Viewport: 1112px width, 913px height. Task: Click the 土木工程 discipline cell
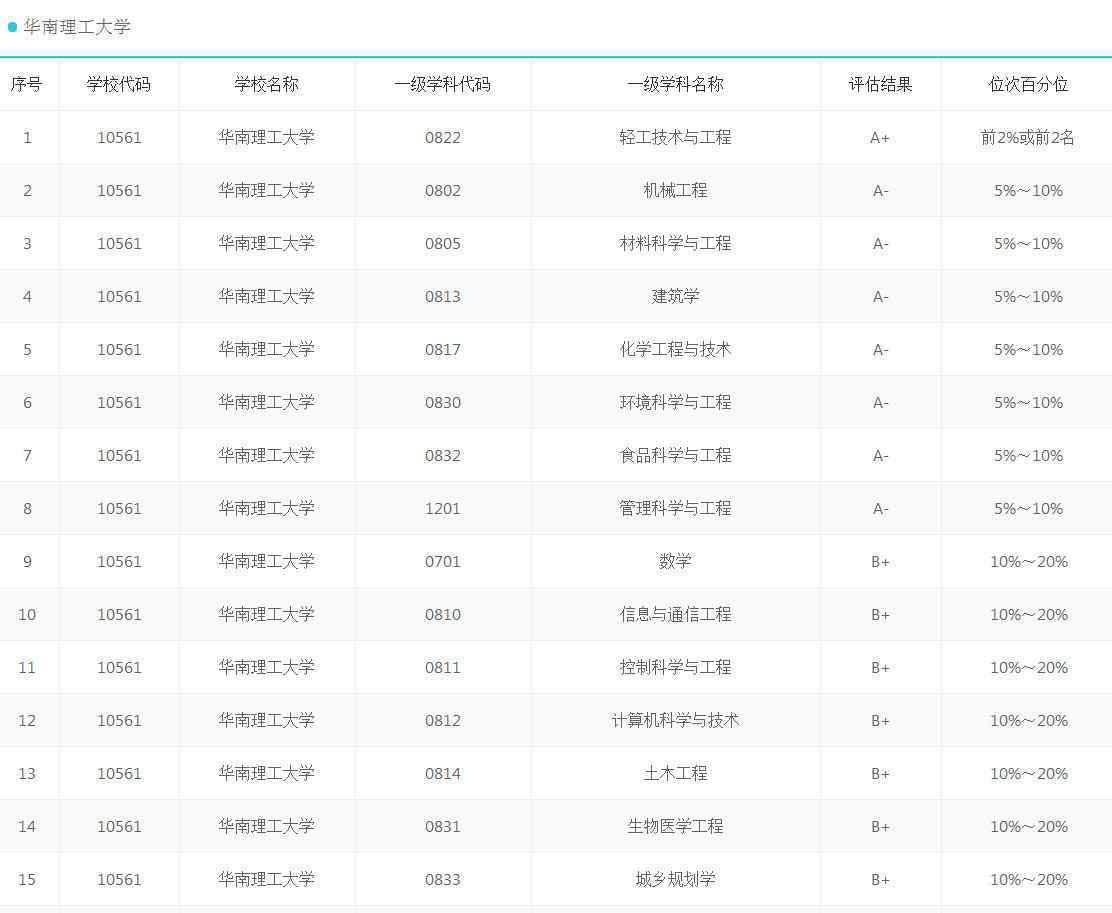pos(675,773)
